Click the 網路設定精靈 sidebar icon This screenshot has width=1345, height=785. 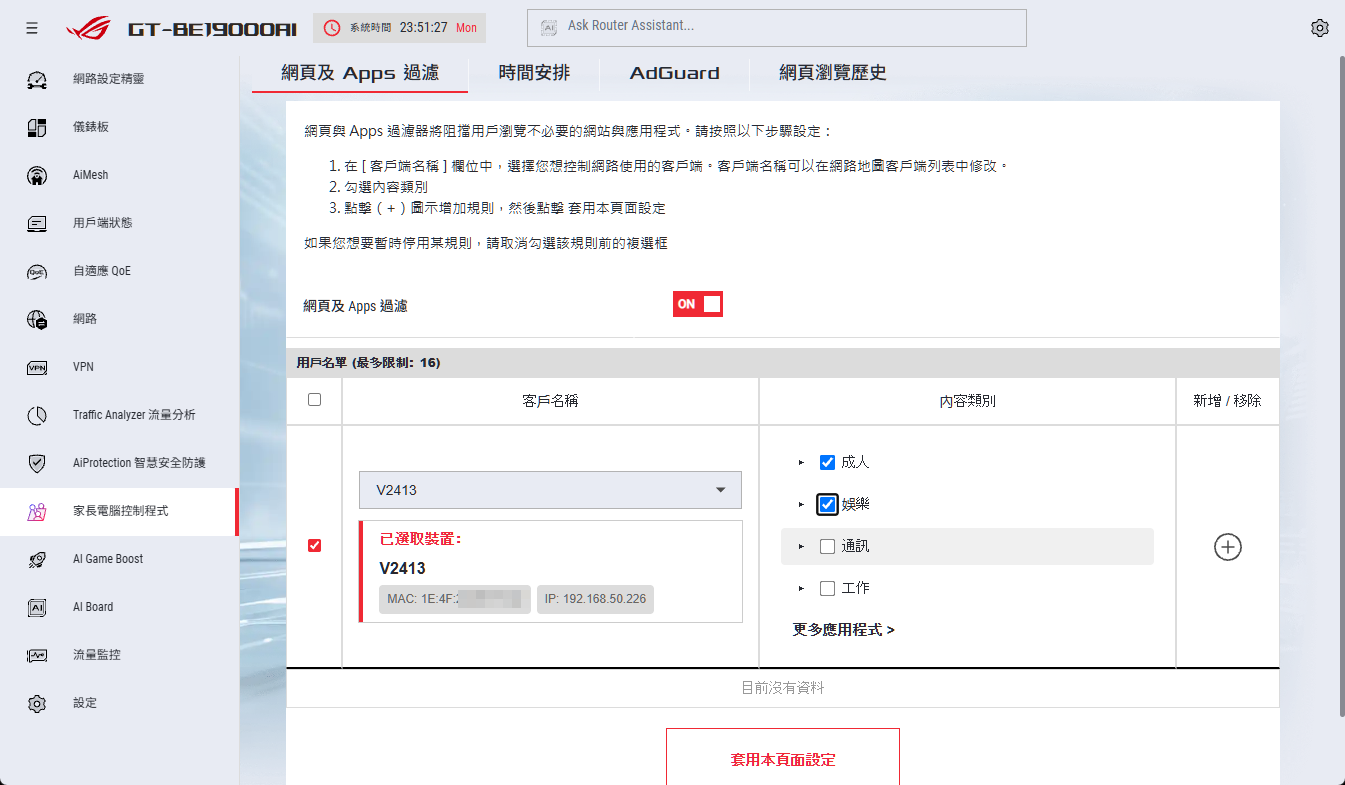[37, 79]
